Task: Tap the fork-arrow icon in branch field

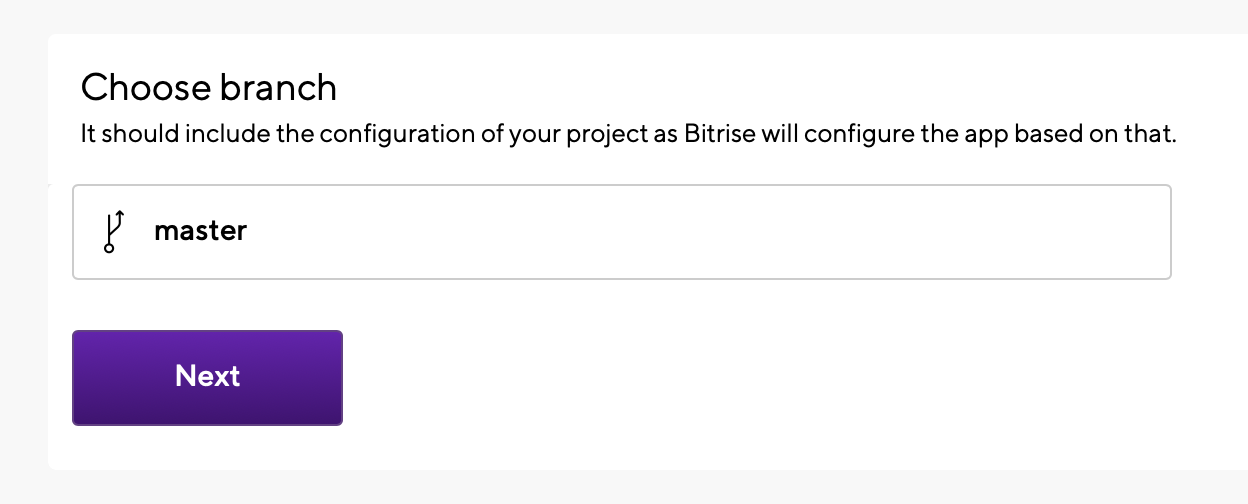Action: [x=114, y=231]
